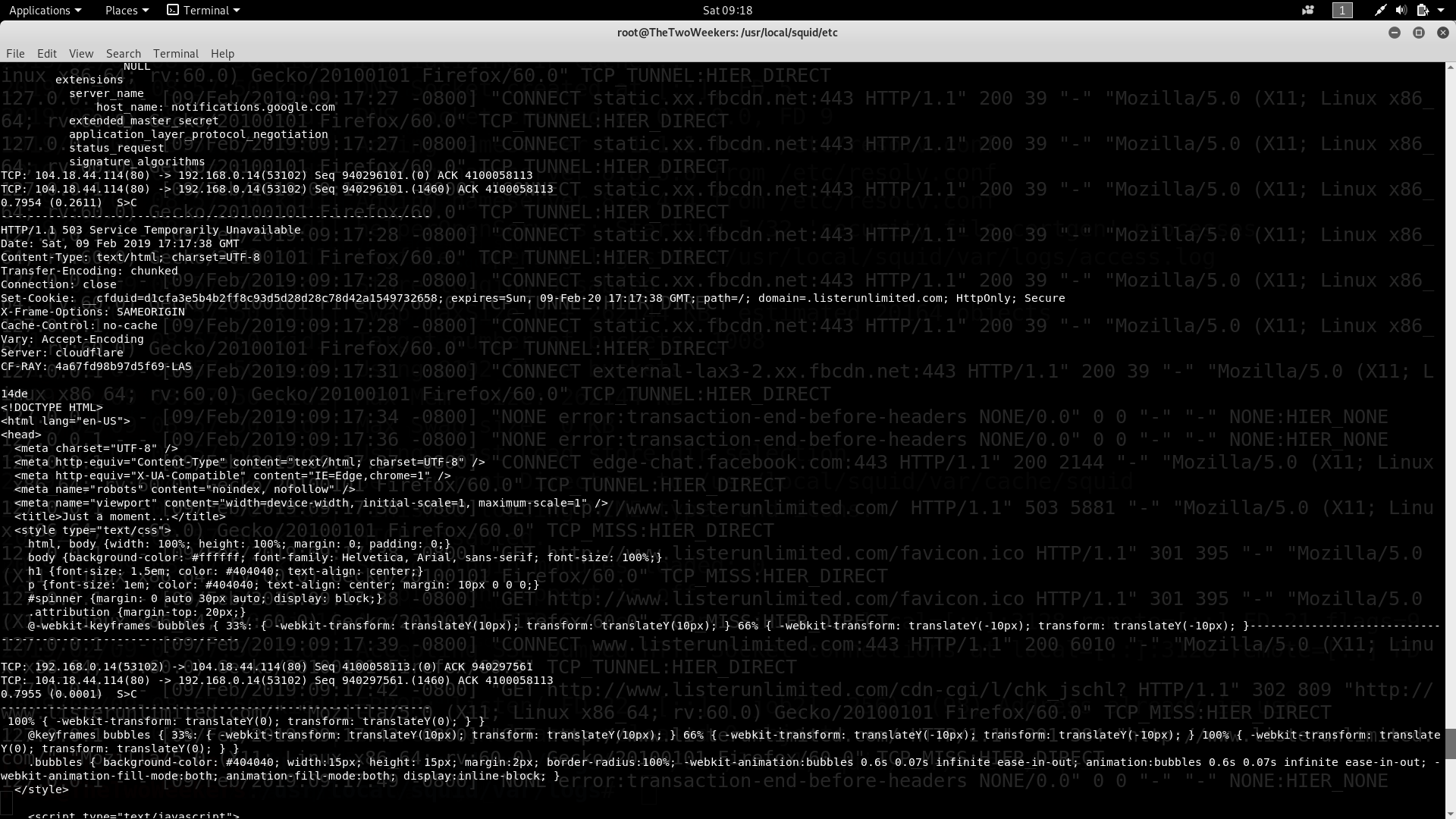Open the Applications dropdown menu
1456x819 pixels.
tap(45, 10)
